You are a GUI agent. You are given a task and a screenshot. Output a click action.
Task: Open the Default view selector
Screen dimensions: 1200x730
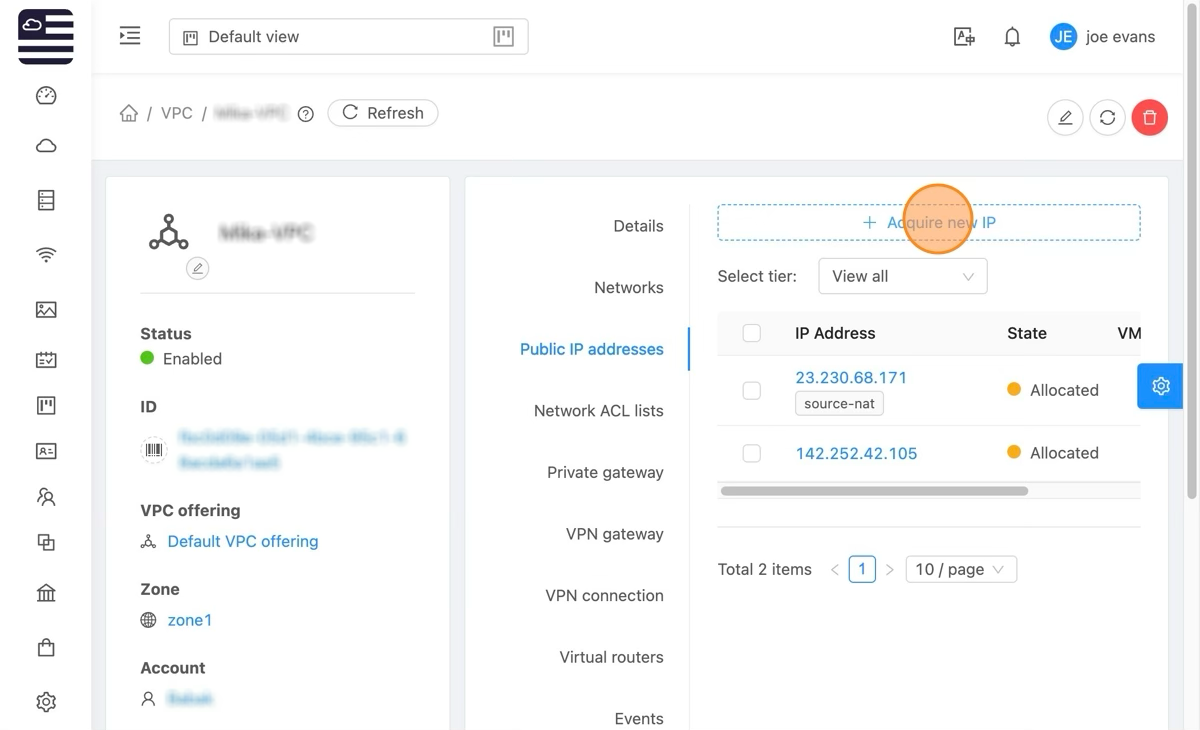point(348,37)
